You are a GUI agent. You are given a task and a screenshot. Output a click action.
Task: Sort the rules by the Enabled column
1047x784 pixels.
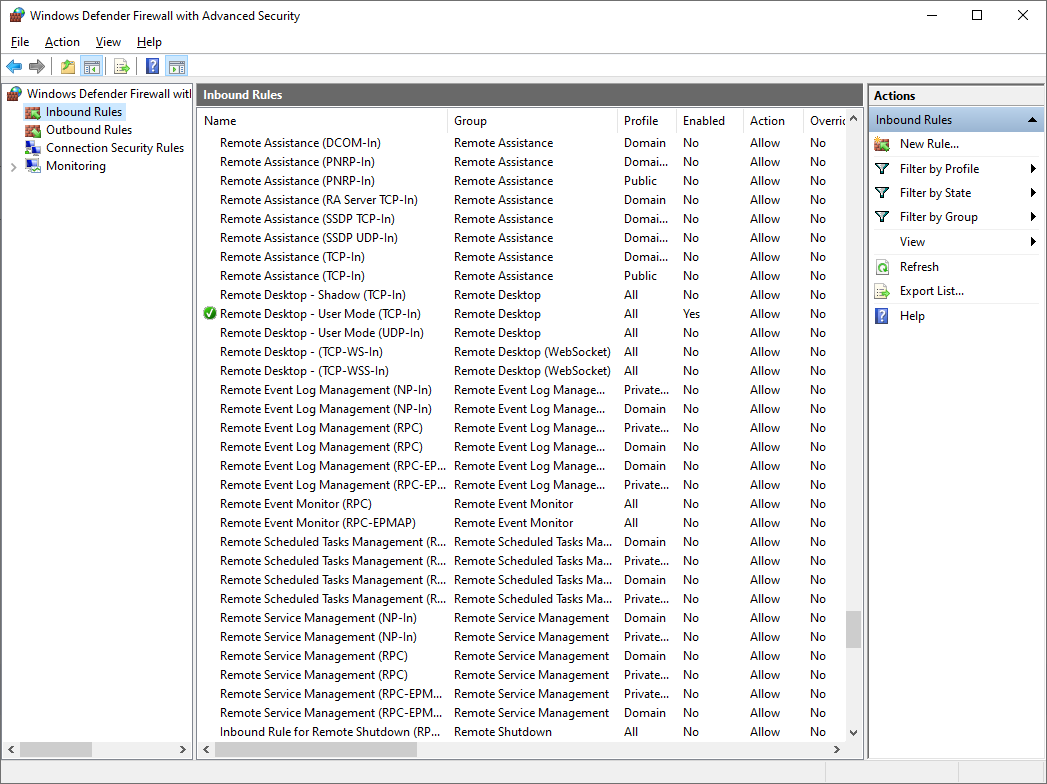[x=704, y=121]
